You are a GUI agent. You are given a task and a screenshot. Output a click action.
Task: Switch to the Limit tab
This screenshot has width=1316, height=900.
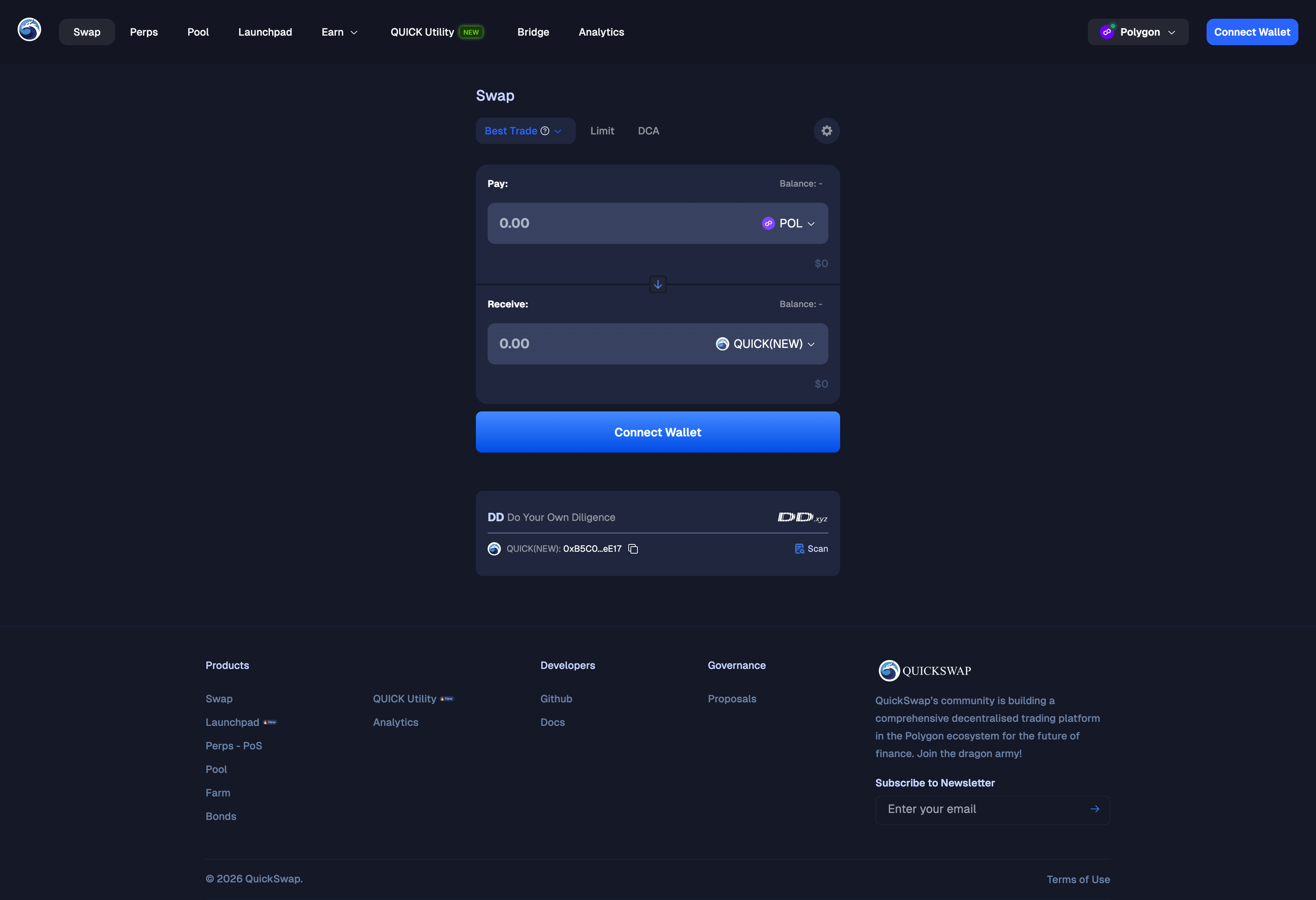coord(602,131)
